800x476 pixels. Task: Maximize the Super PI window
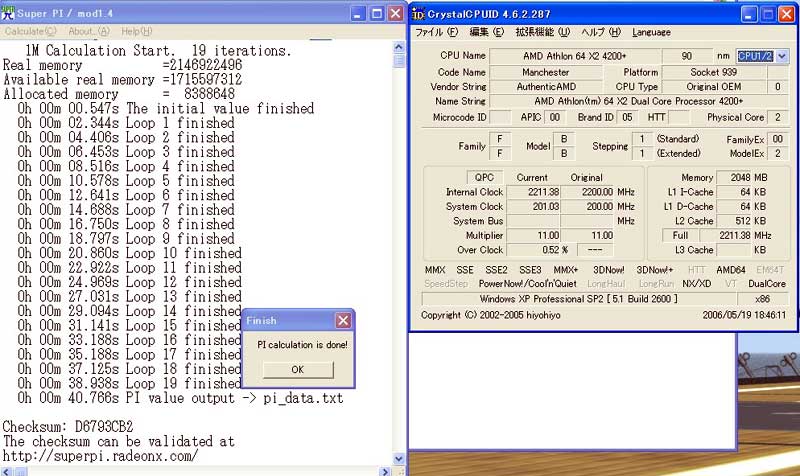(x=377, y=14)
